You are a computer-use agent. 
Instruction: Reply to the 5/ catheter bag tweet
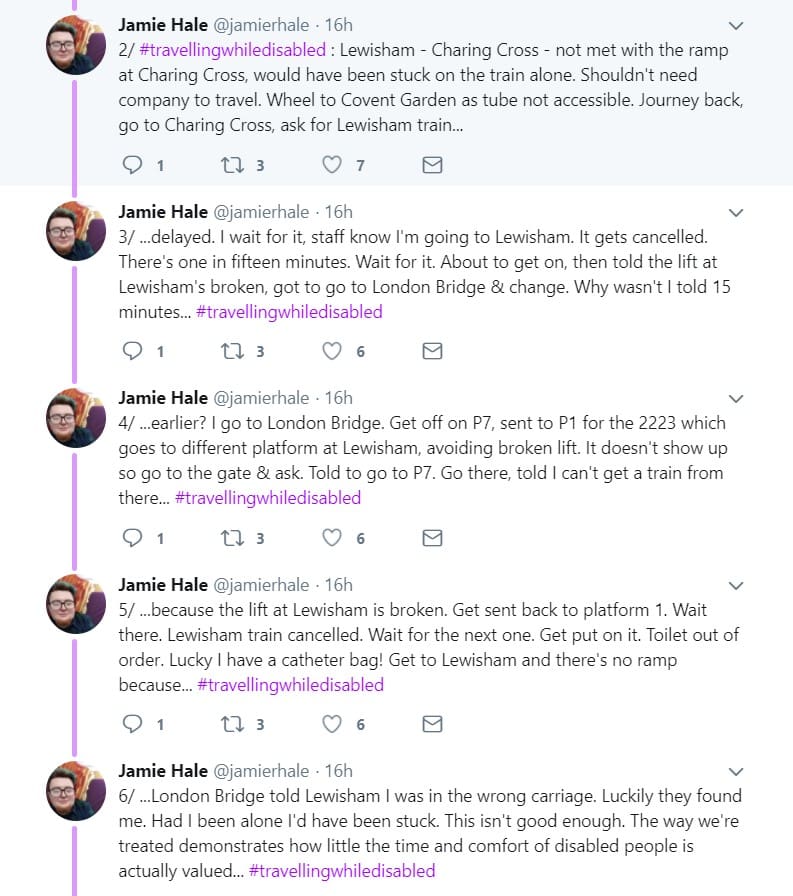pos(133,724)
